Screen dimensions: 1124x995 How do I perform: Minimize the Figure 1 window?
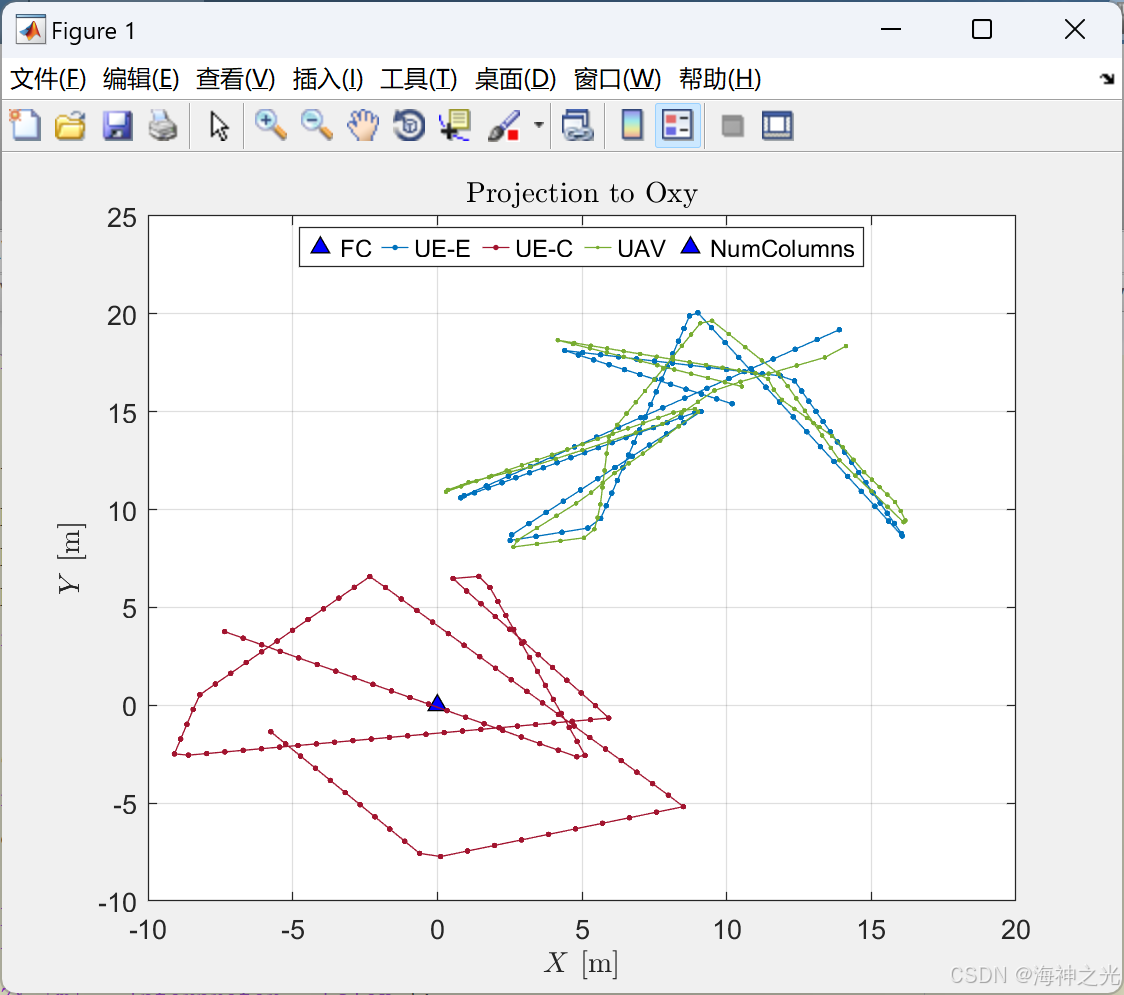(890, 29)
